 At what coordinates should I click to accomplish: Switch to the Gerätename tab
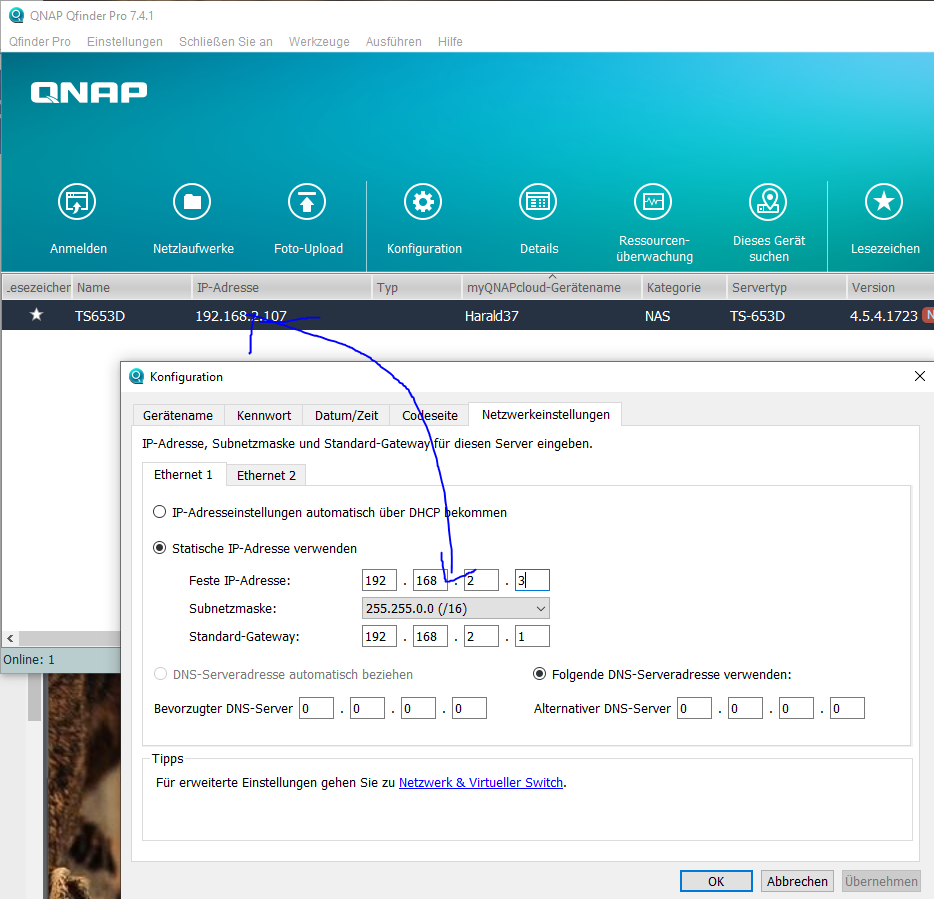coord(178,415)
